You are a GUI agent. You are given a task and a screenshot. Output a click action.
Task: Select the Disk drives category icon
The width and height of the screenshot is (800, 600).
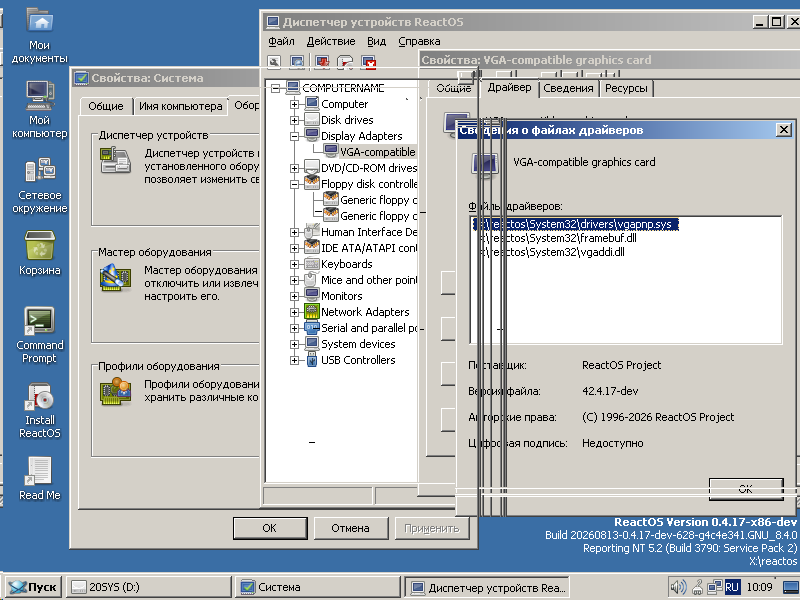311,120
